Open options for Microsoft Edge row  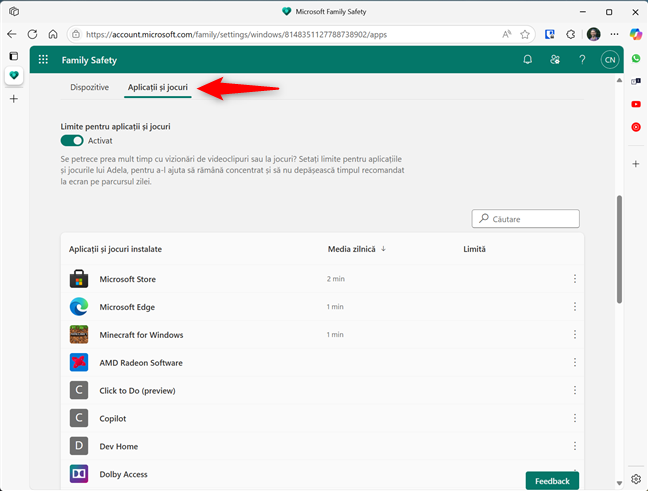(575, 307)
